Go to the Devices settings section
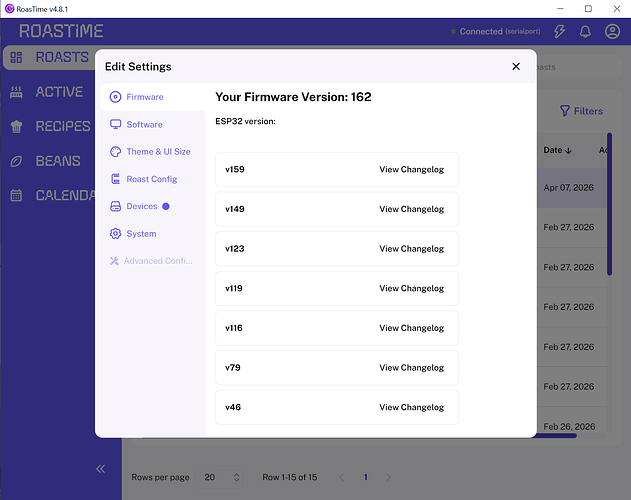631x500 pixels. (141, 206)
